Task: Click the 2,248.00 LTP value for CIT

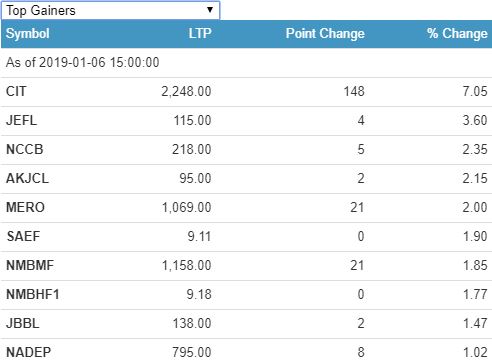Action: tap(186, 91)
